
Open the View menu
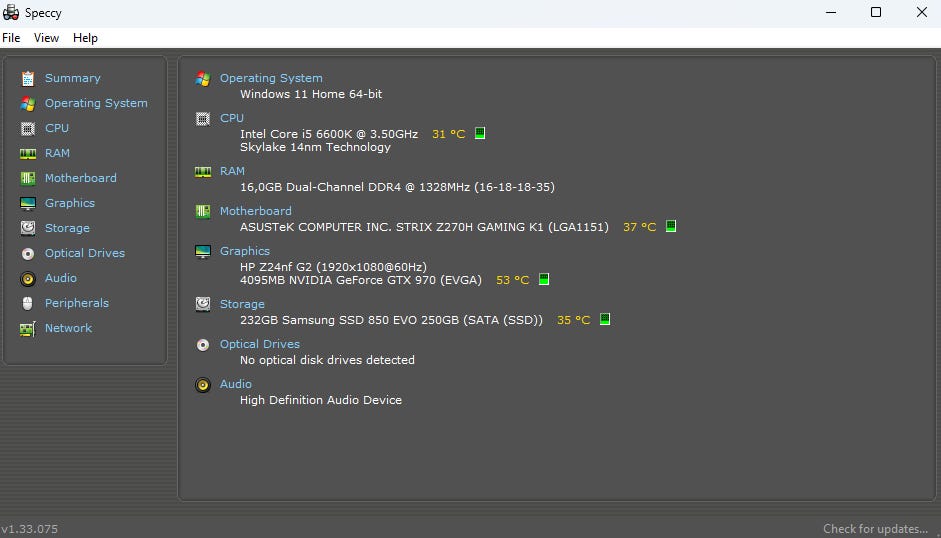pos(46,38)
